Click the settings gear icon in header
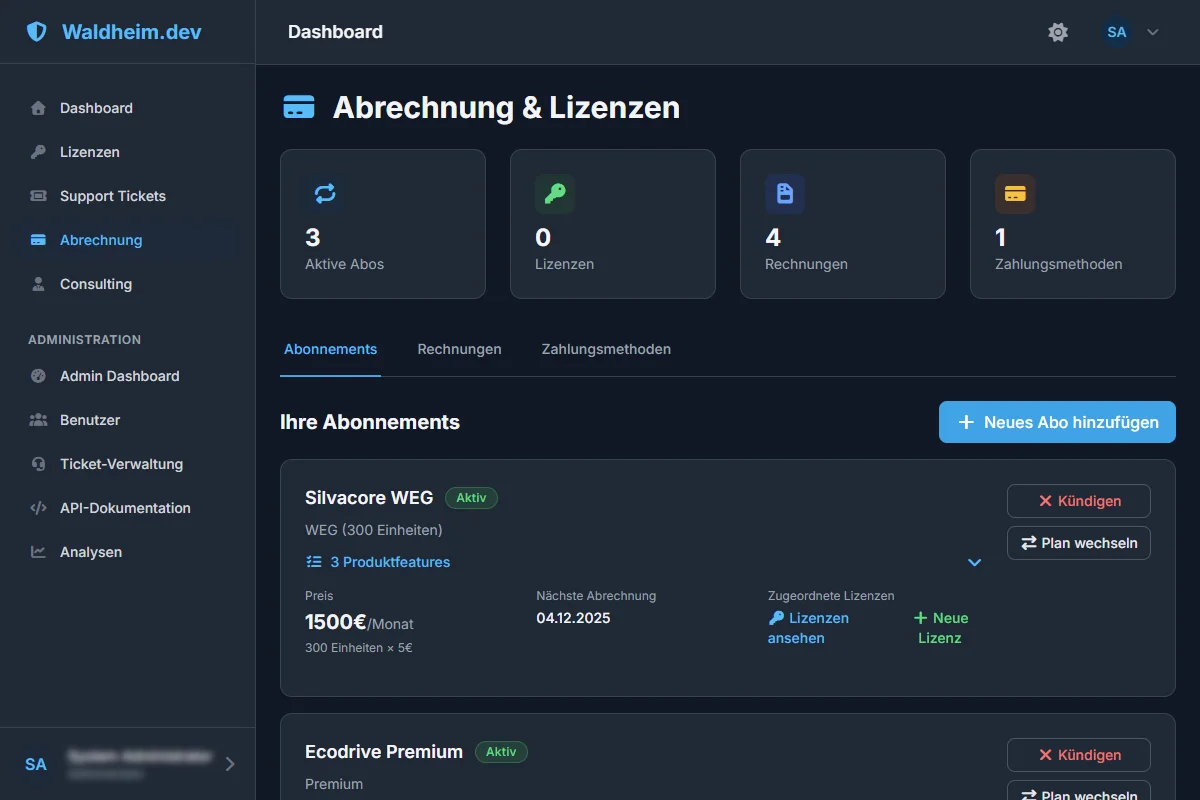The height and width of the screenshot is (800, 1200). (x=1058, y=32)
